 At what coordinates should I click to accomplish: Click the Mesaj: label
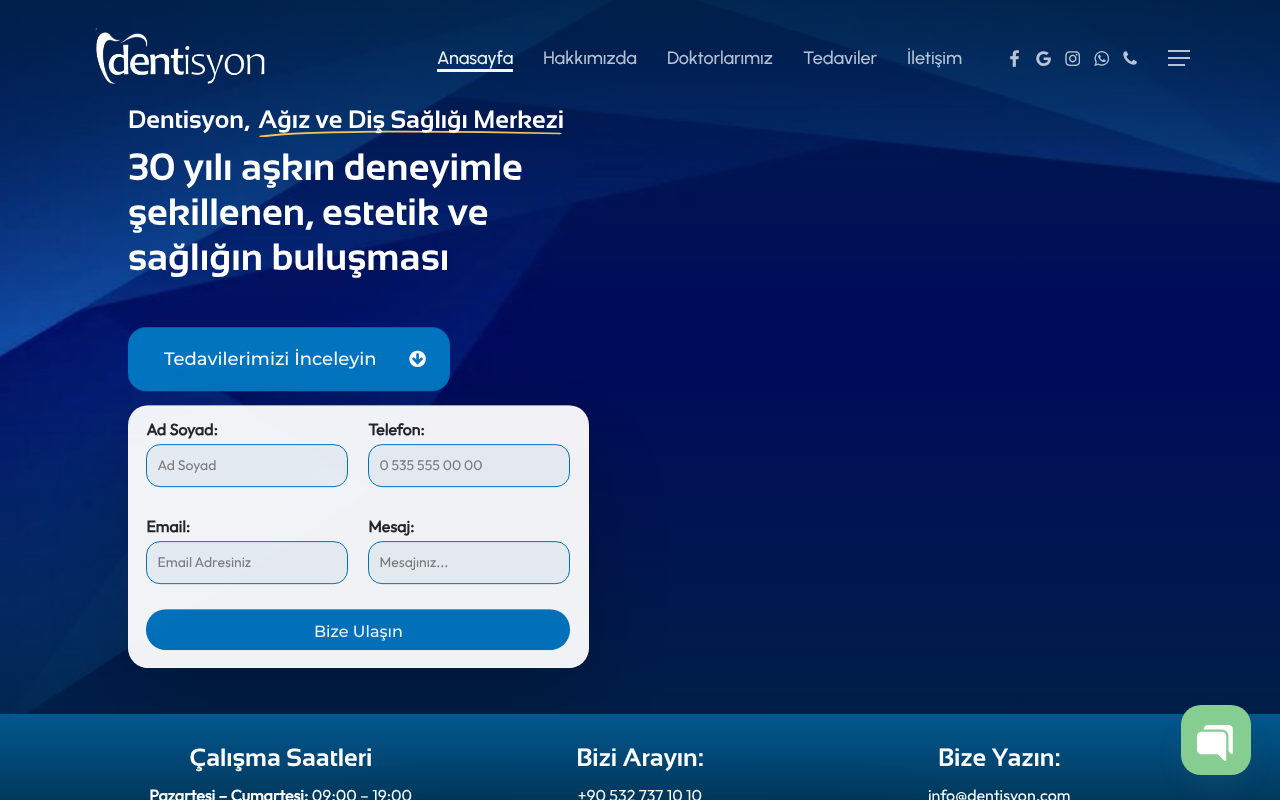point(391,527)
